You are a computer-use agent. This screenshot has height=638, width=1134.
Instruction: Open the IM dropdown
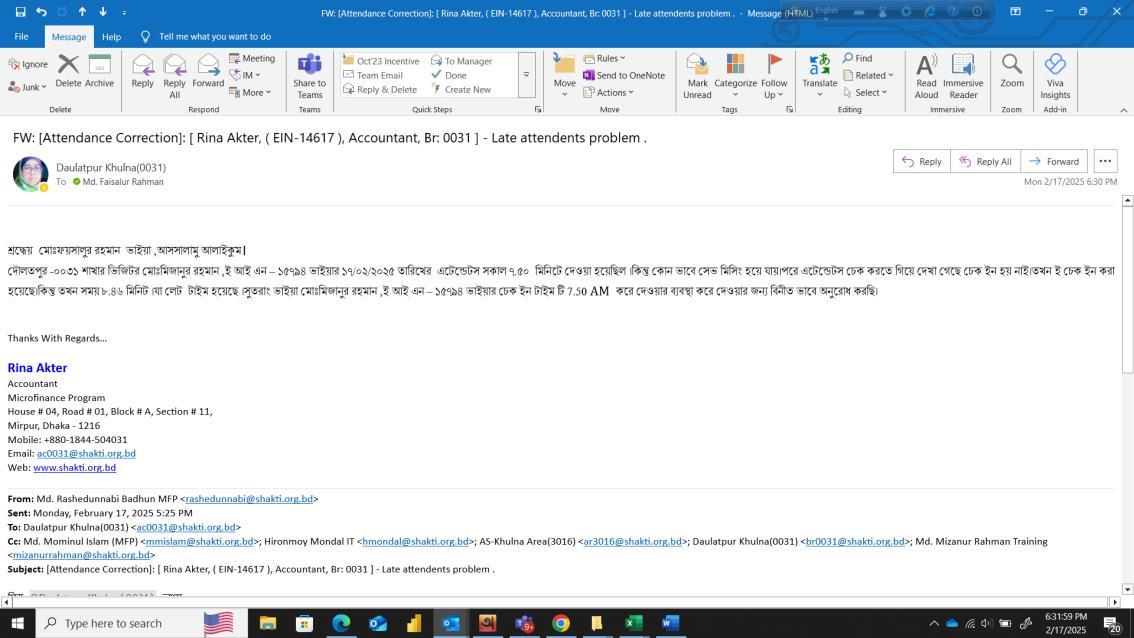[x=245, y=75]
